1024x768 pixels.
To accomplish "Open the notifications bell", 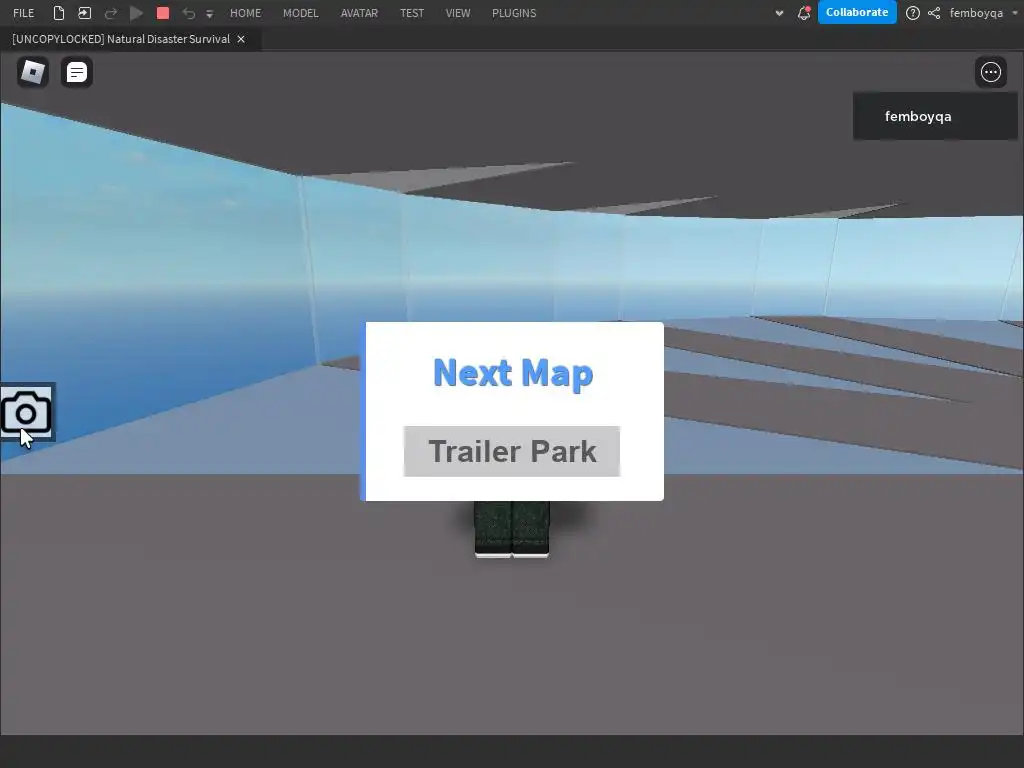I will [804, 13].
